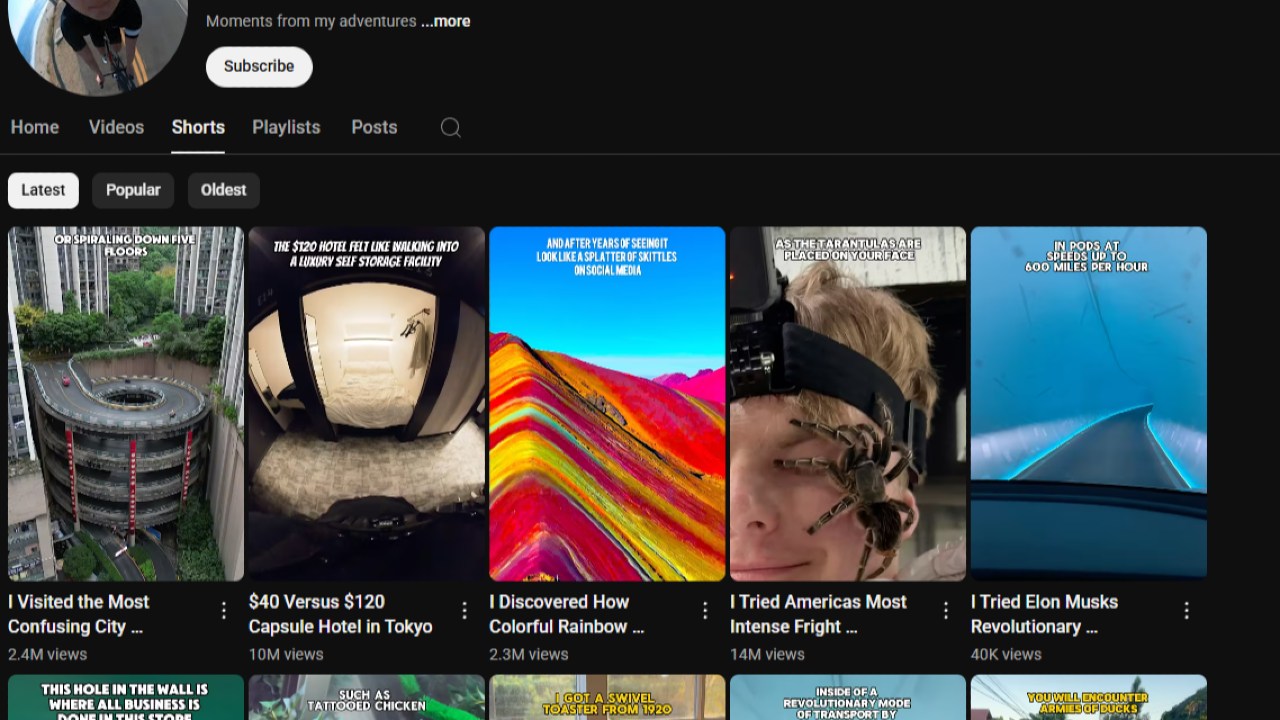Open options menu on the capsule hotel Short

coord(464,609)
